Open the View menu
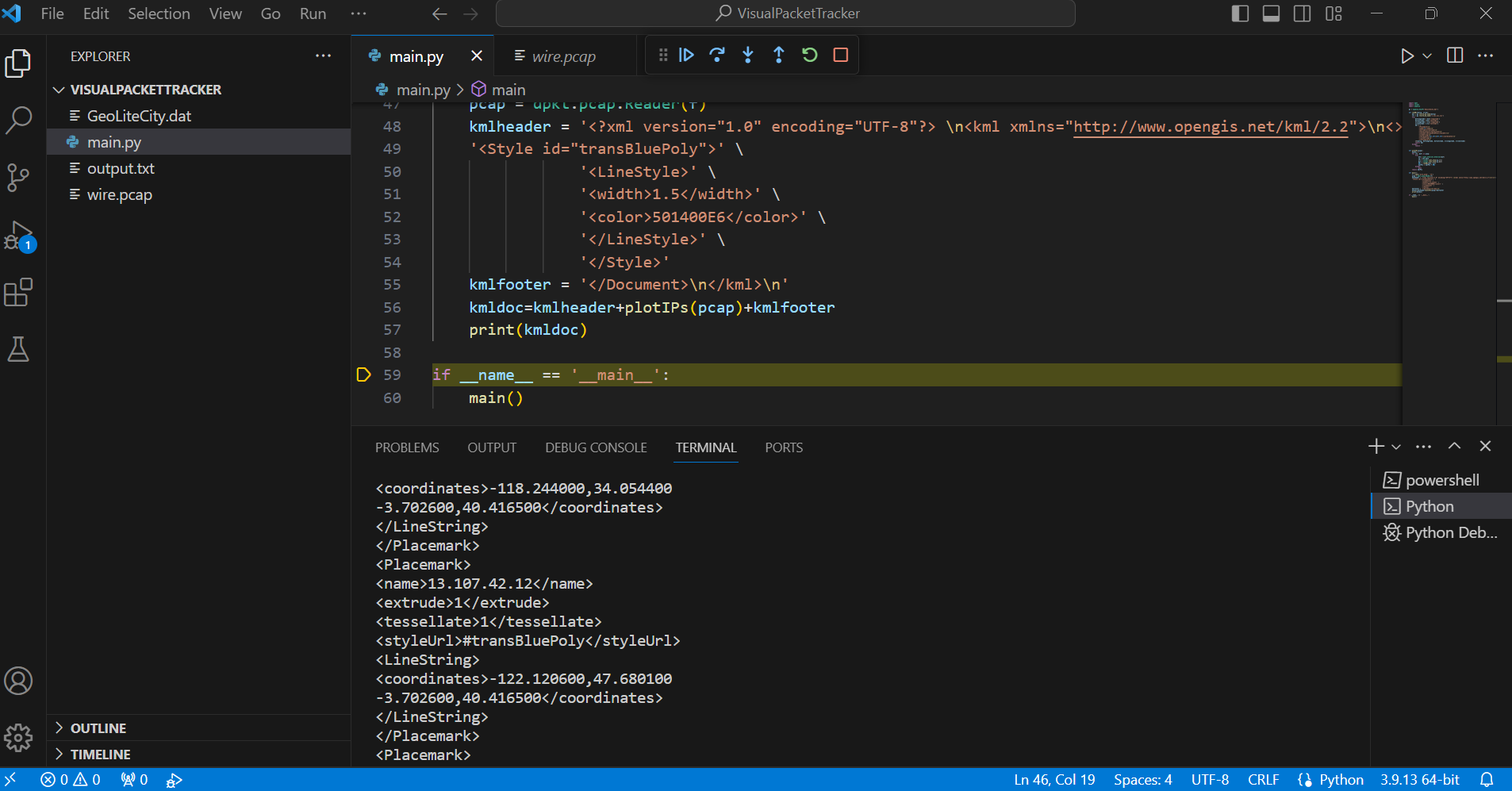 [225, 13]
